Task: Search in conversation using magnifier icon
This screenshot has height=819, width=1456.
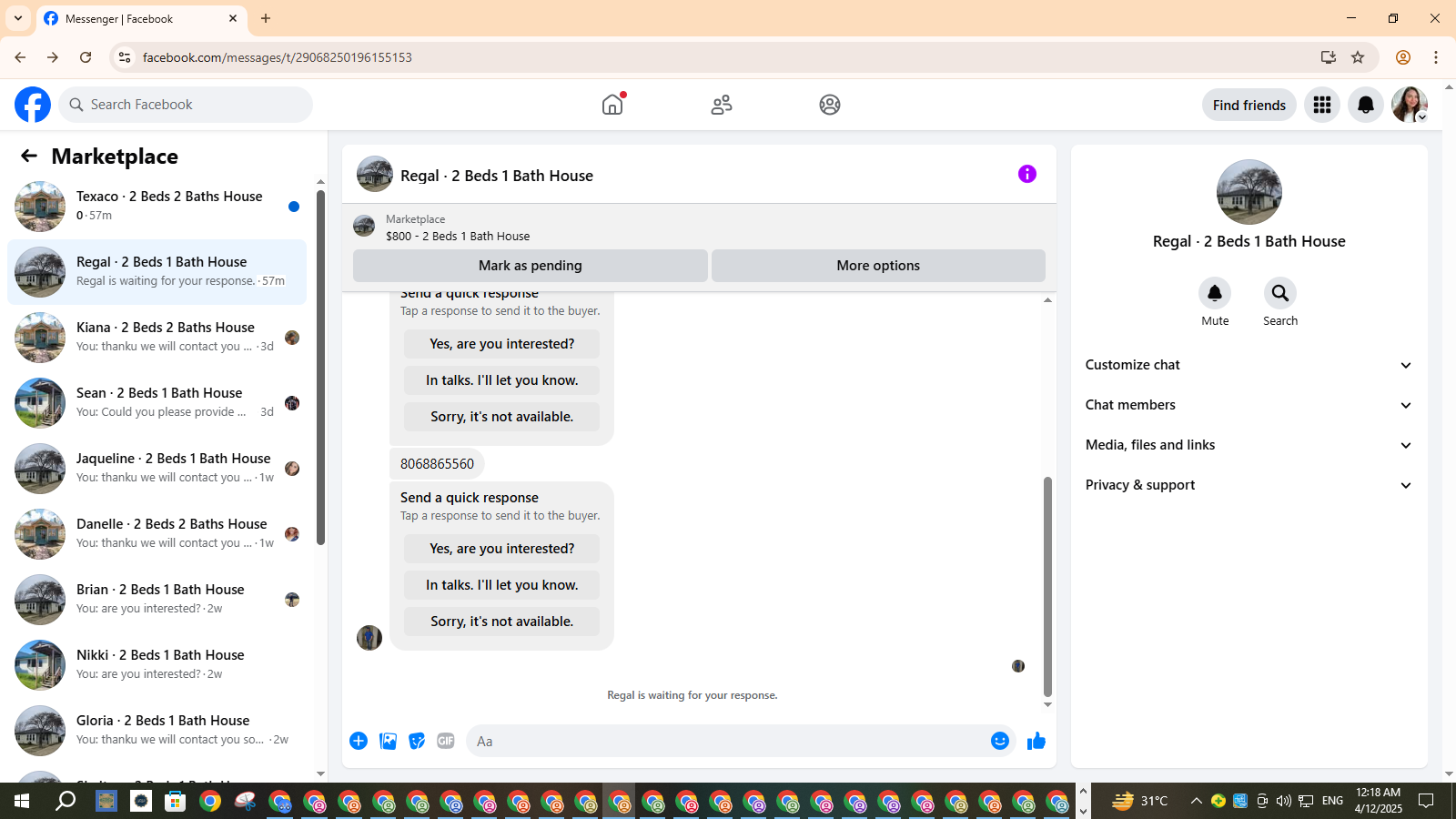Action: pos(1280,293)
